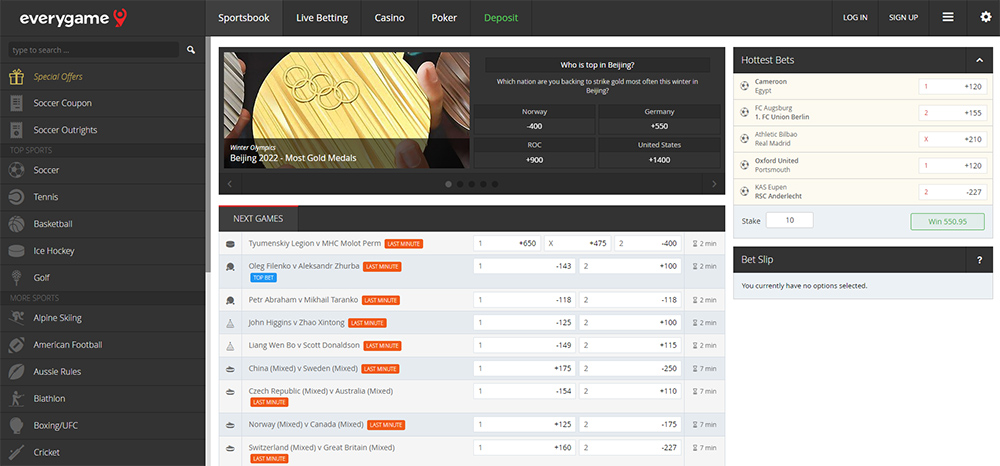Select the Alpine Skiing icon
Image resolution: width=1000 pixels, height=466 pixels.
pos(17,317)
